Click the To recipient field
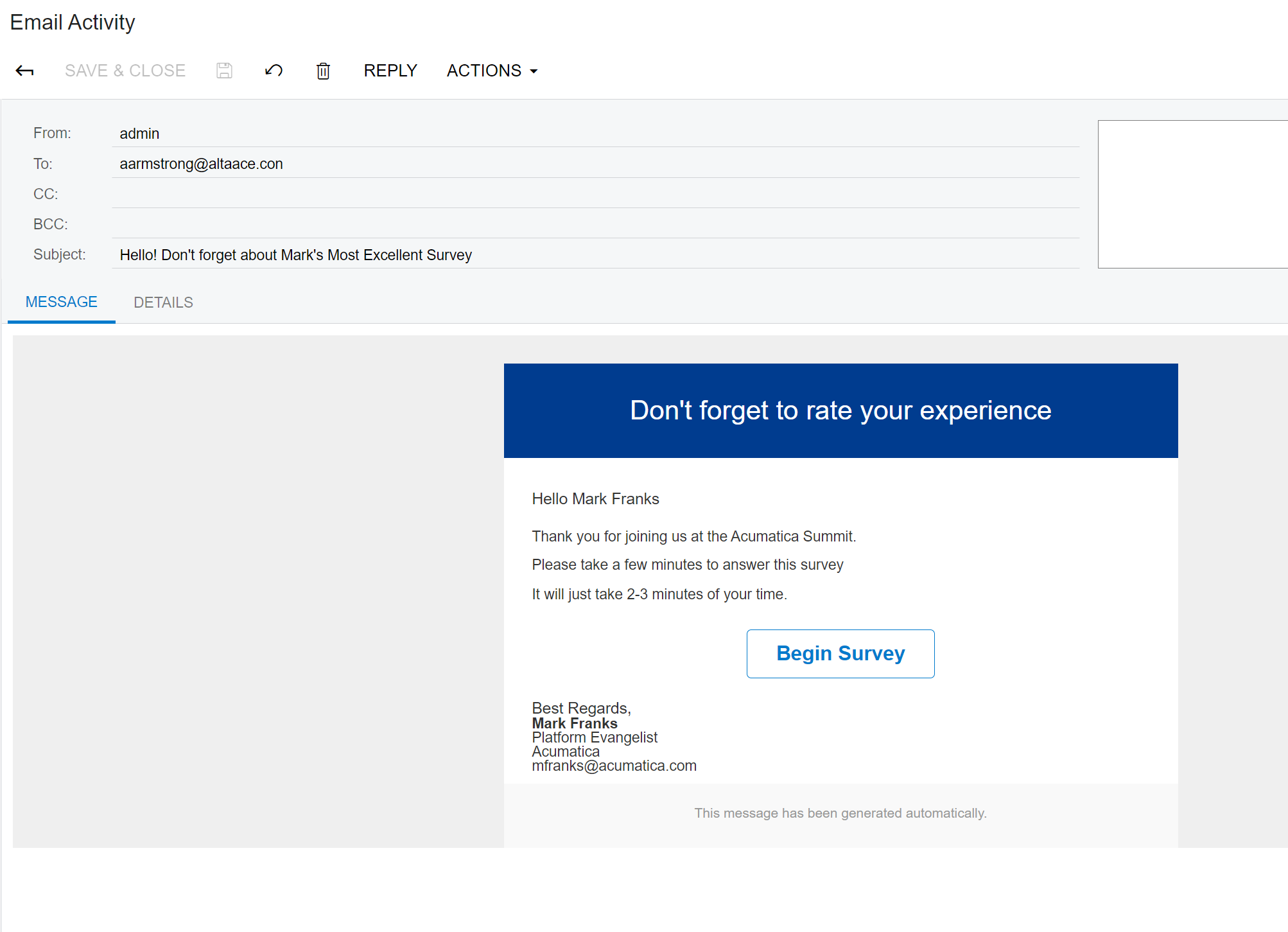 578,163
